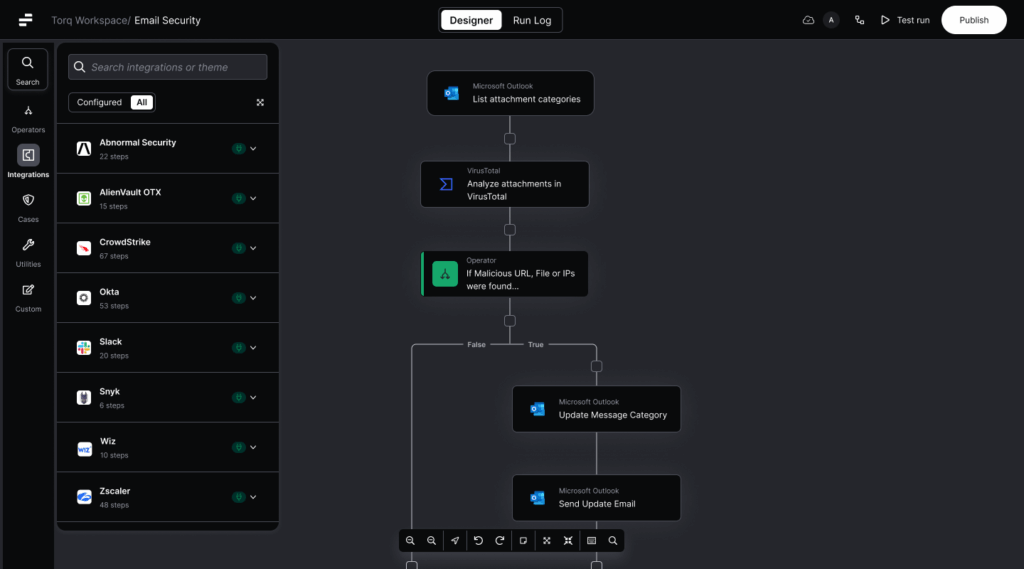Switch integration filter to All
1024x569 pixels.
click(x=142, y=102)
